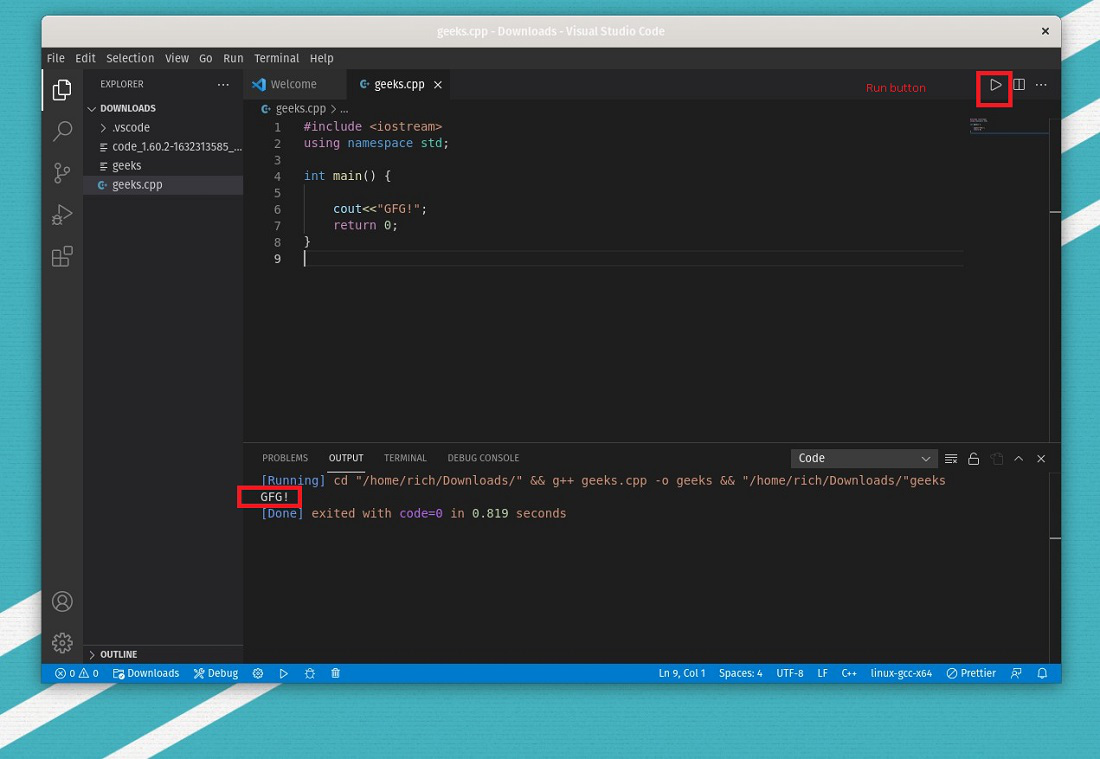Expand the .vscode folder
Image resolution: width=1100 pixels, height=759 pixels.
(163, 128)
